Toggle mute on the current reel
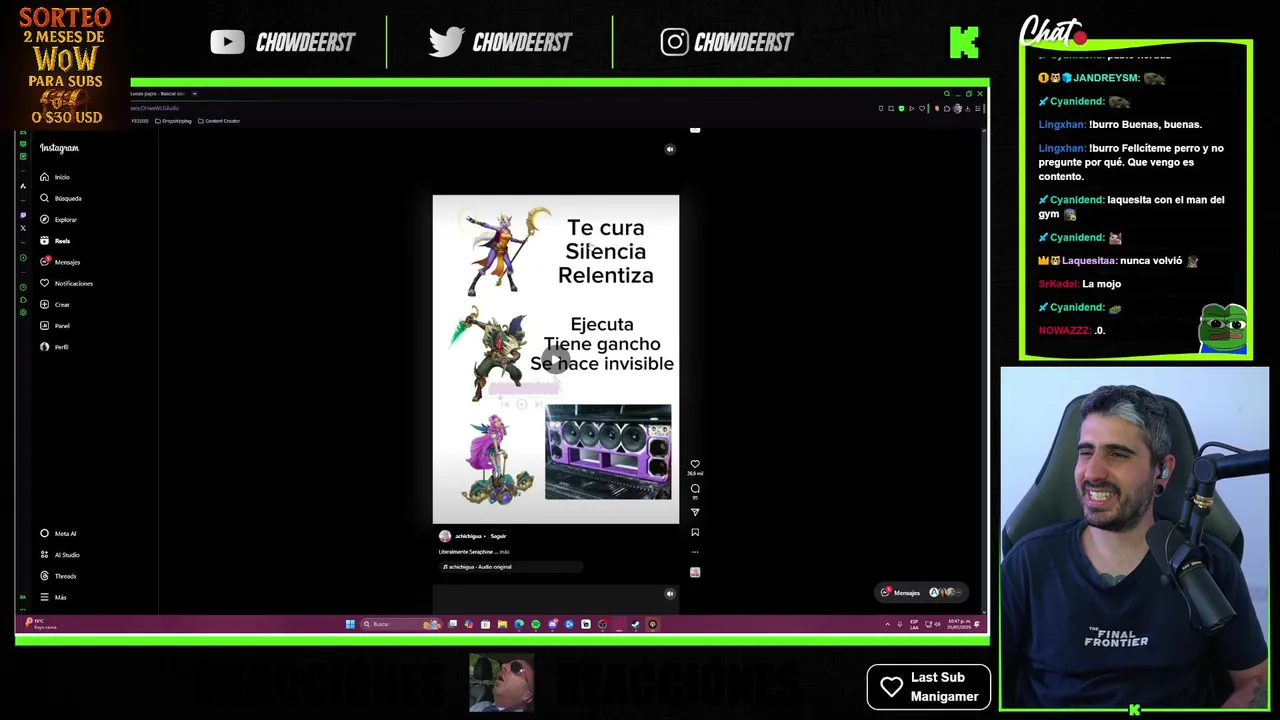 coord(670,149)
